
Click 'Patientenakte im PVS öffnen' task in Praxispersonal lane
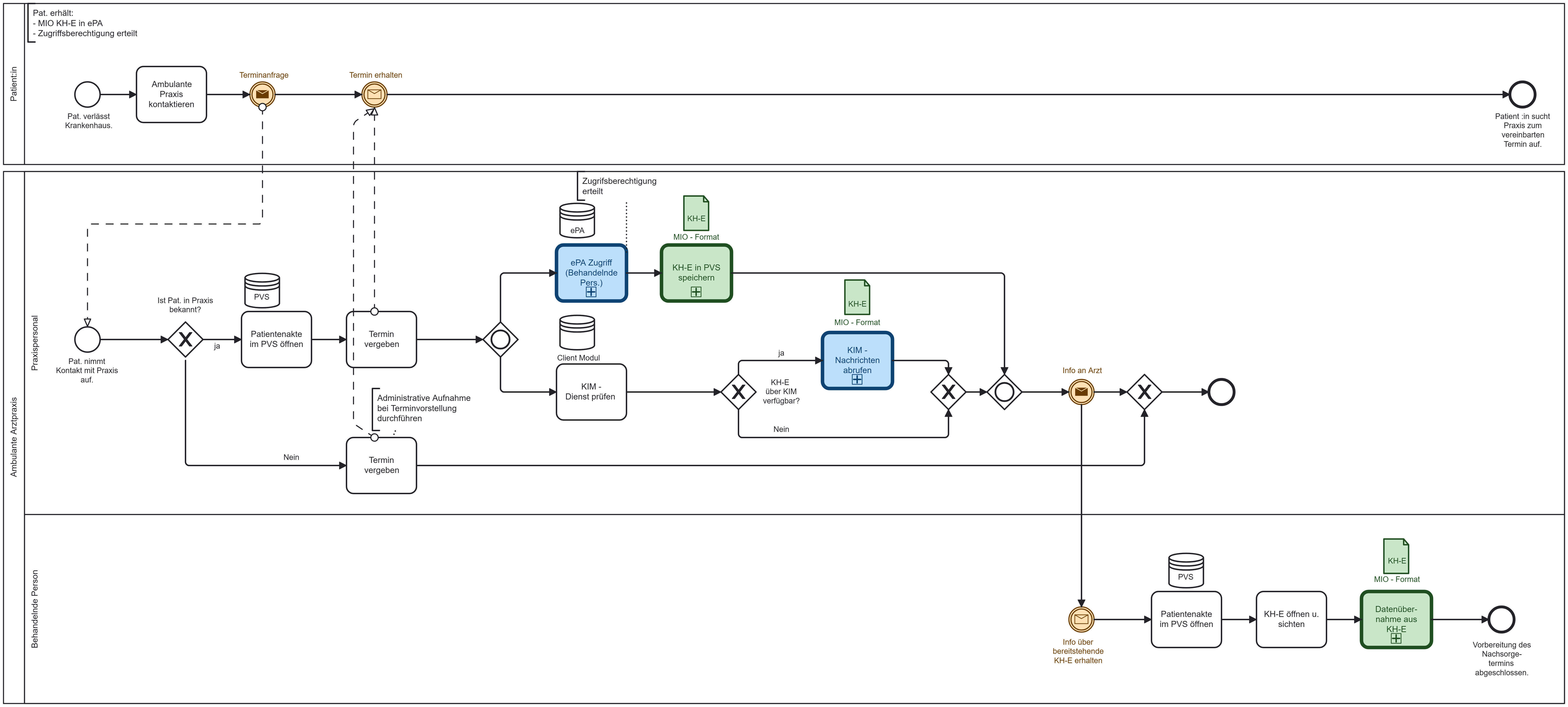[x=276, y=339]
